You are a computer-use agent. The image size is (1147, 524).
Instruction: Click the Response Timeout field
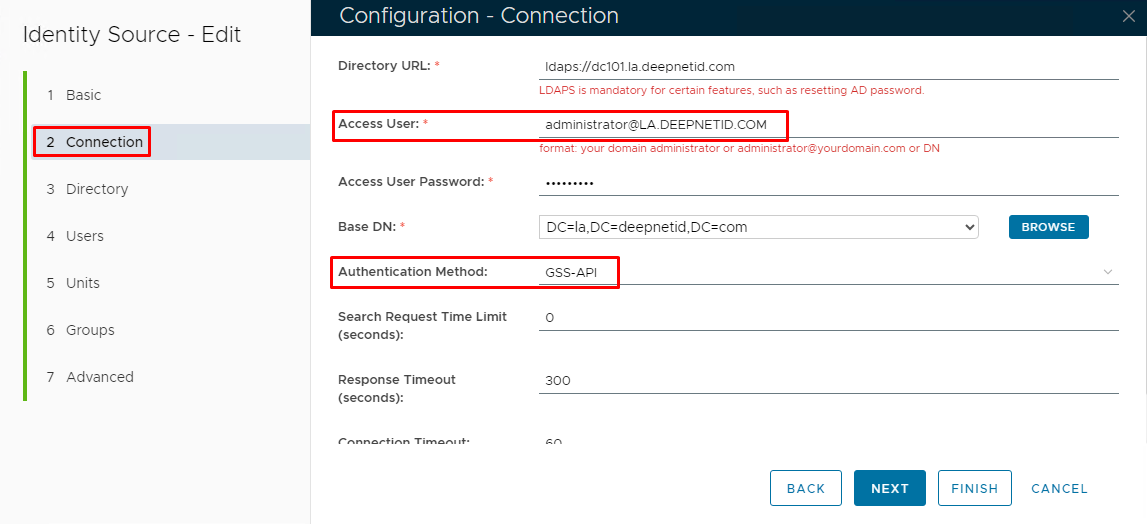click(x=828, y=381)
